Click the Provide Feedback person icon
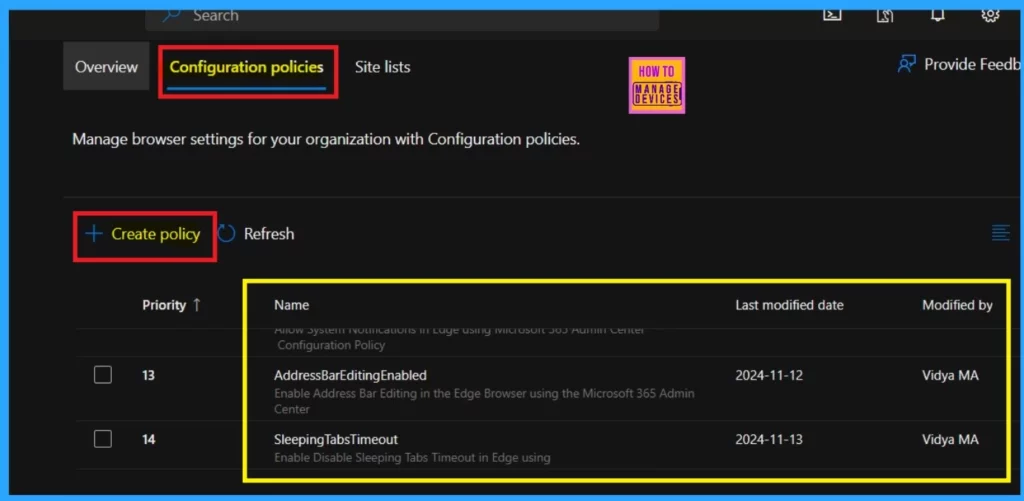The height and width of the screenshot is (501, 1024). tap(906, 64)
